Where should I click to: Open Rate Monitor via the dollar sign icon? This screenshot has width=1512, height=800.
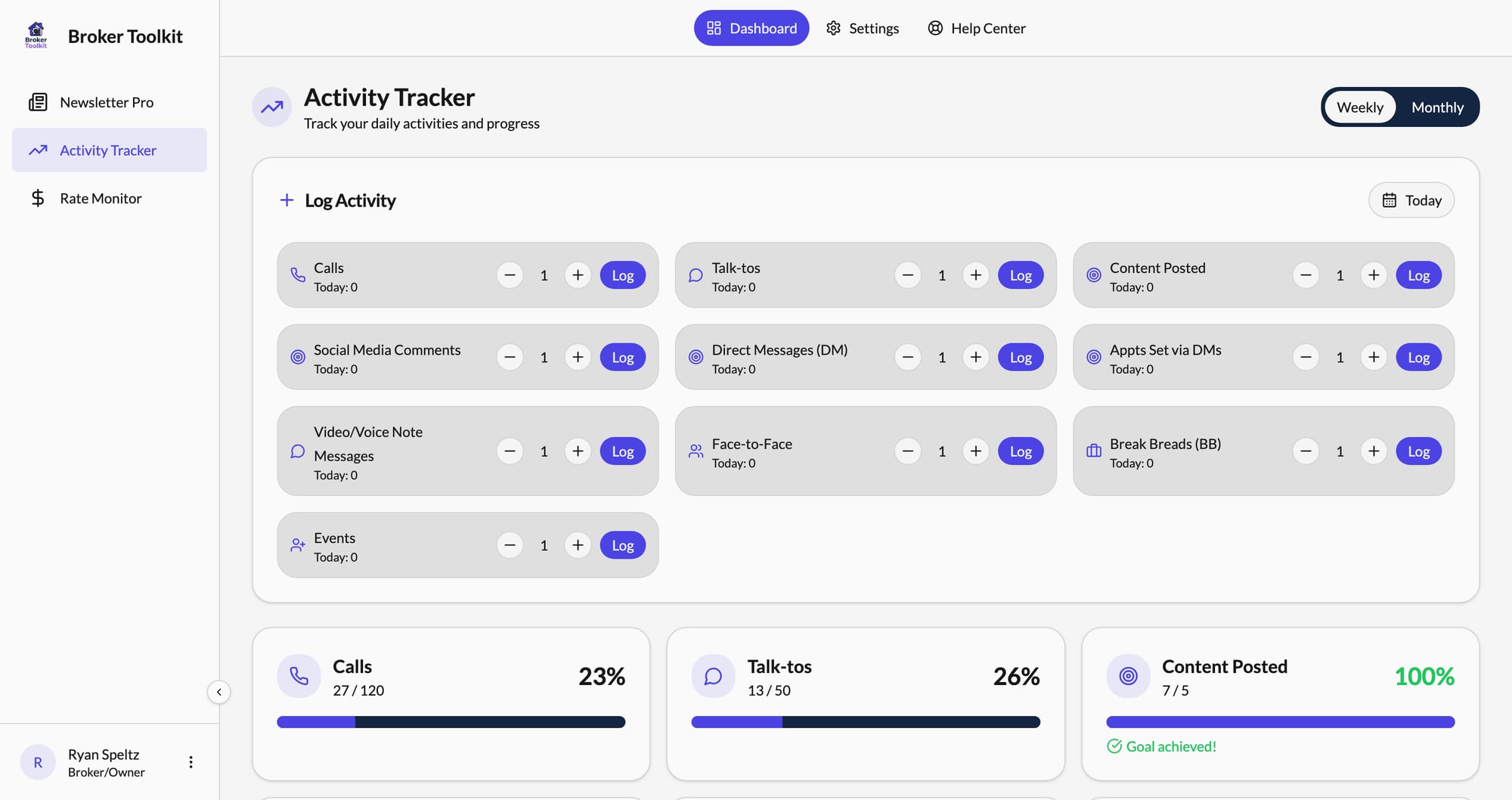pyautogui.click(x=38, y=197)
